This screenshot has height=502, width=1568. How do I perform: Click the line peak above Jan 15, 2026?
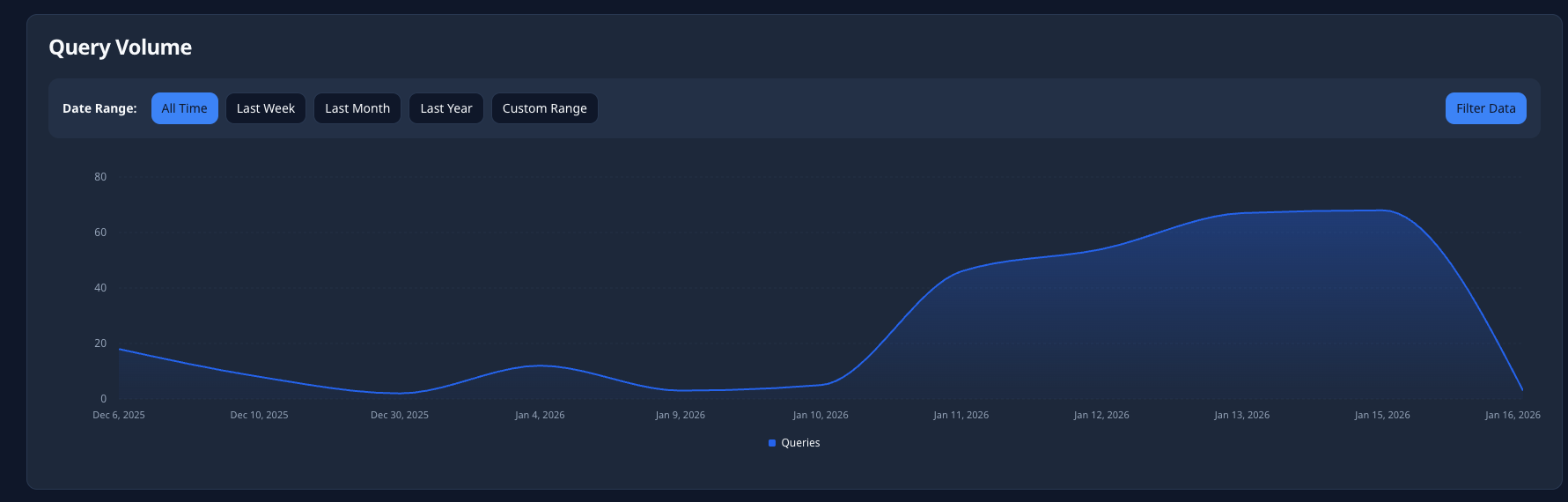tap(1382, 210)
